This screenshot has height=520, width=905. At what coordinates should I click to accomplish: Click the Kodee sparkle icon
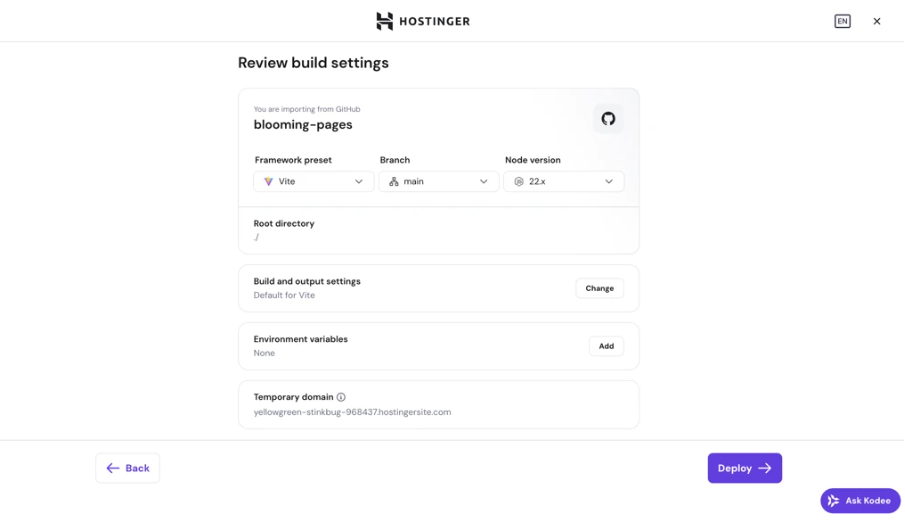[833, 501]
